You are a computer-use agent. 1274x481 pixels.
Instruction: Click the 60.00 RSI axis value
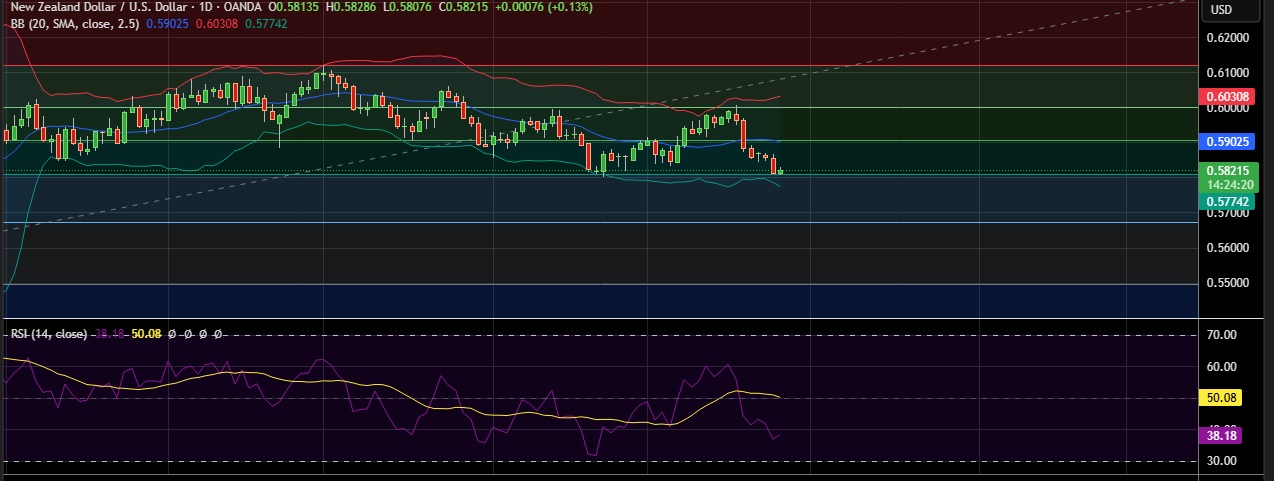pyautogui.click(x=1224, y=367)
